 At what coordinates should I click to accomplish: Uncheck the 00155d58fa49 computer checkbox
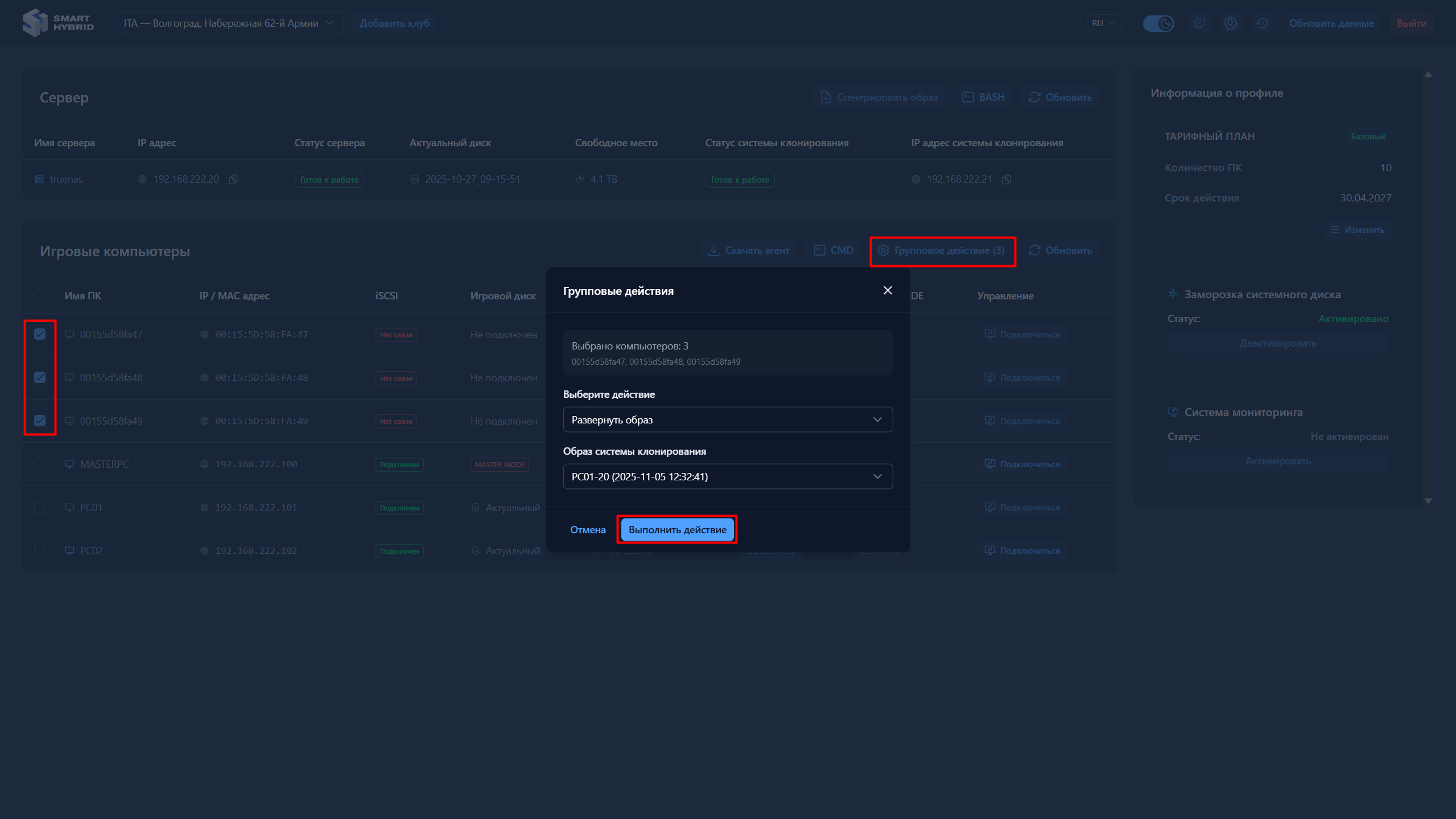point(40,421)
